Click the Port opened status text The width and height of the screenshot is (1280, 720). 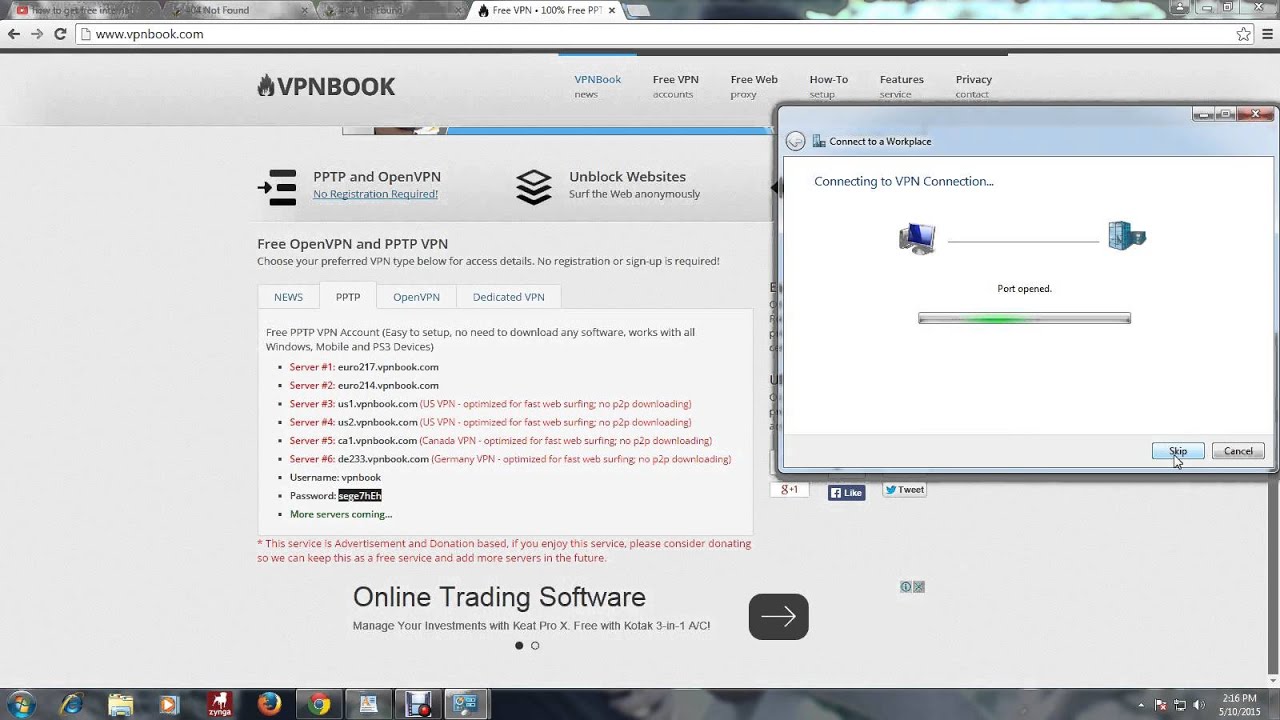pyautogui.click(x=1024, y=289)
